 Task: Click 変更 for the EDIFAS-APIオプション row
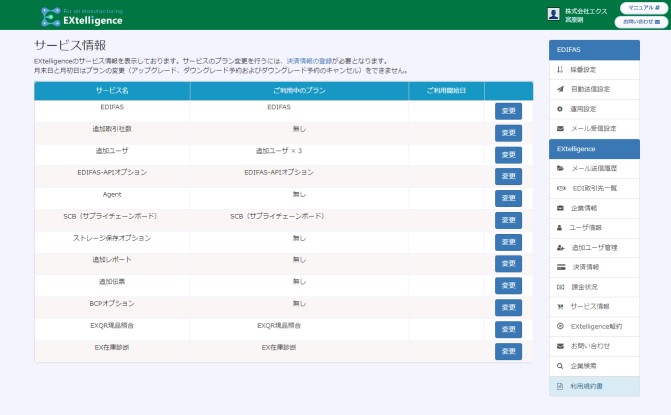508,176
